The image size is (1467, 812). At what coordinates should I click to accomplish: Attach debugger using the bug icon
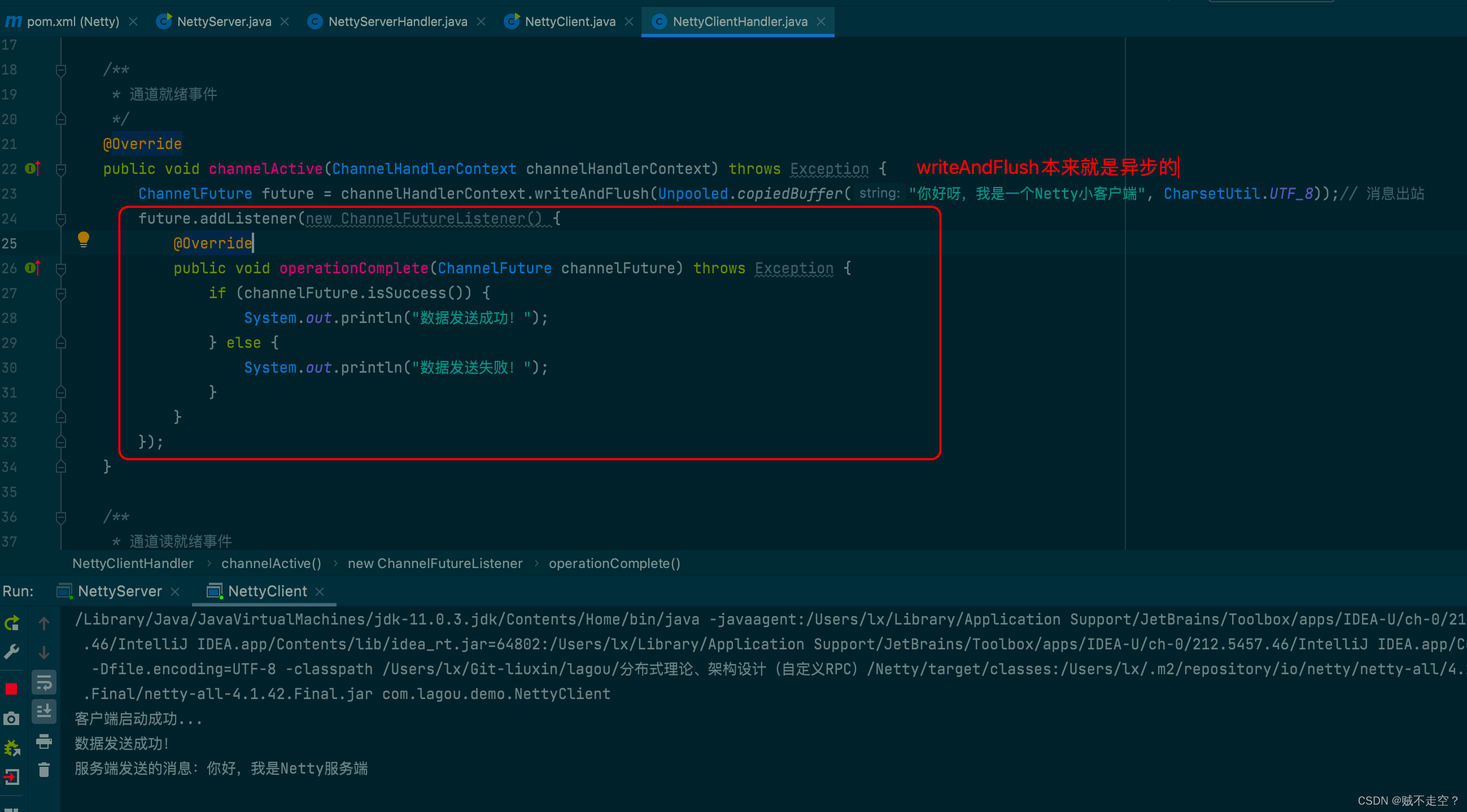[x=12, y=748]
